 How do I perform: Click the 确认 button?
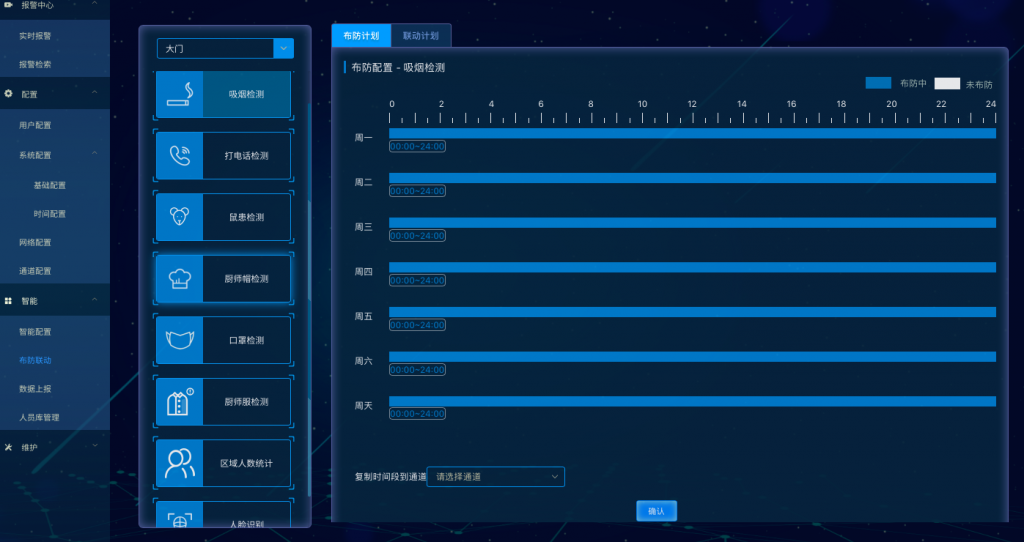tap(656, 511)
